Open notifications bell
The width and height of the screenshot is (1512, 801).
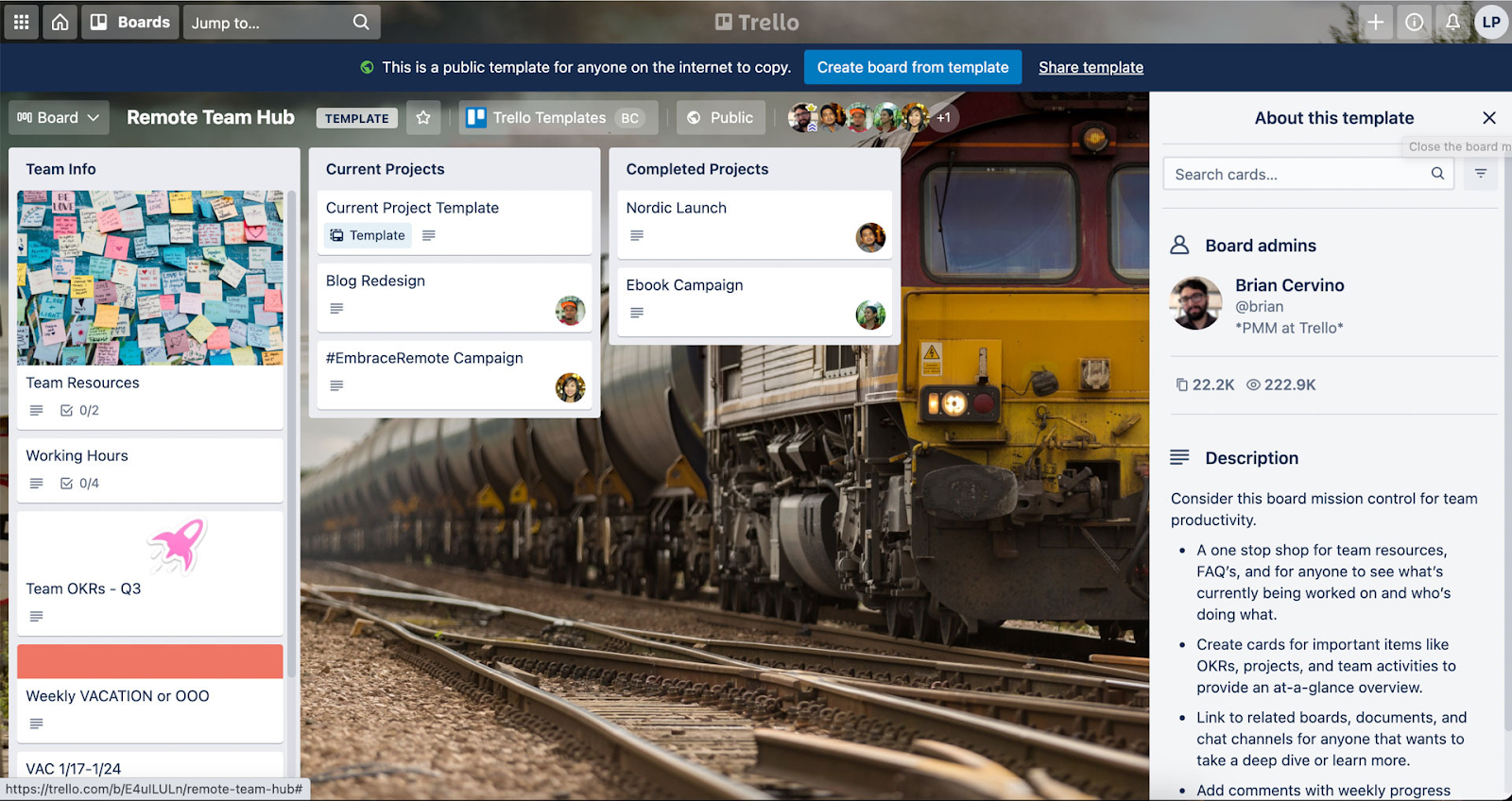(x=1453, y=22)
